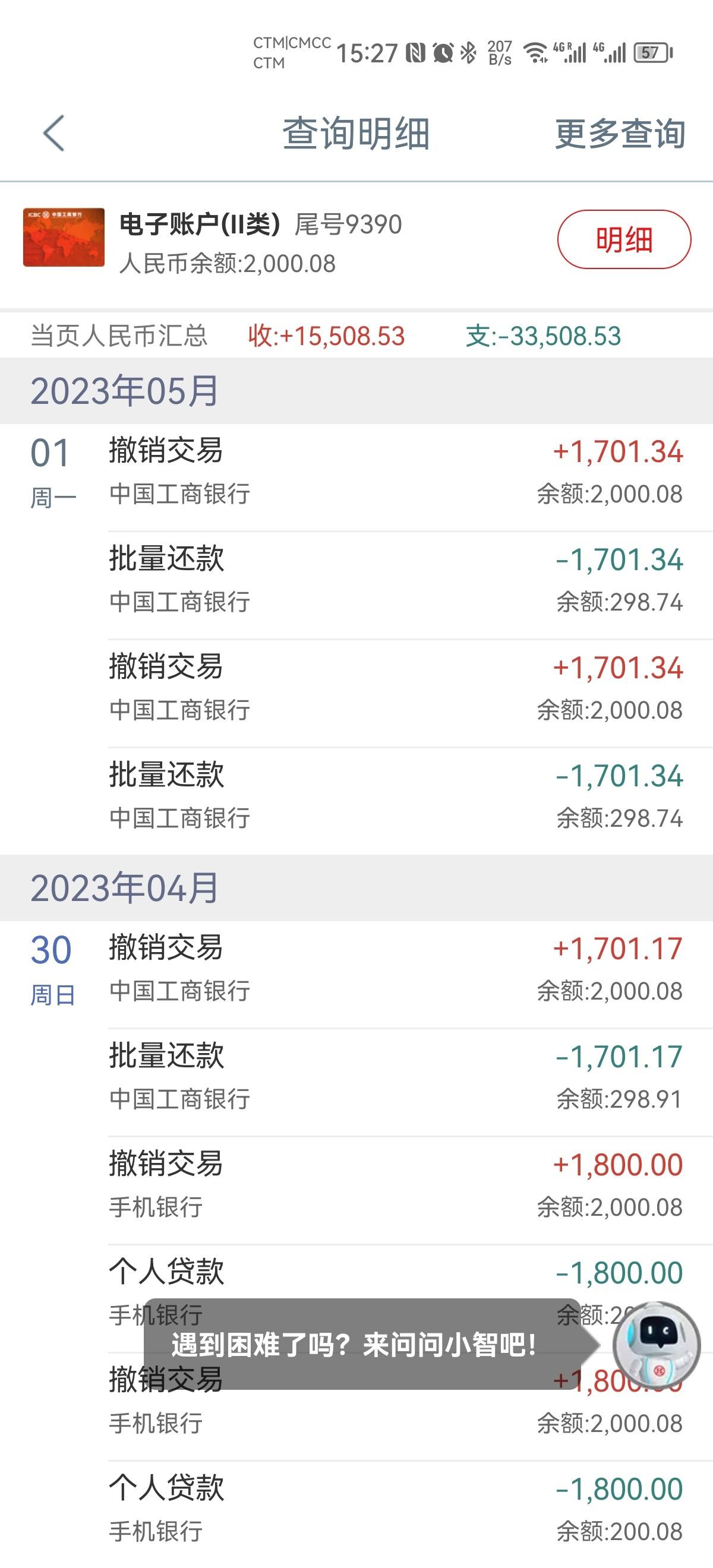The width and height of the screenshot is (713, 1568).
Task: Tap the 收:+15,508.53 income summary
Action: pos(326,336)
